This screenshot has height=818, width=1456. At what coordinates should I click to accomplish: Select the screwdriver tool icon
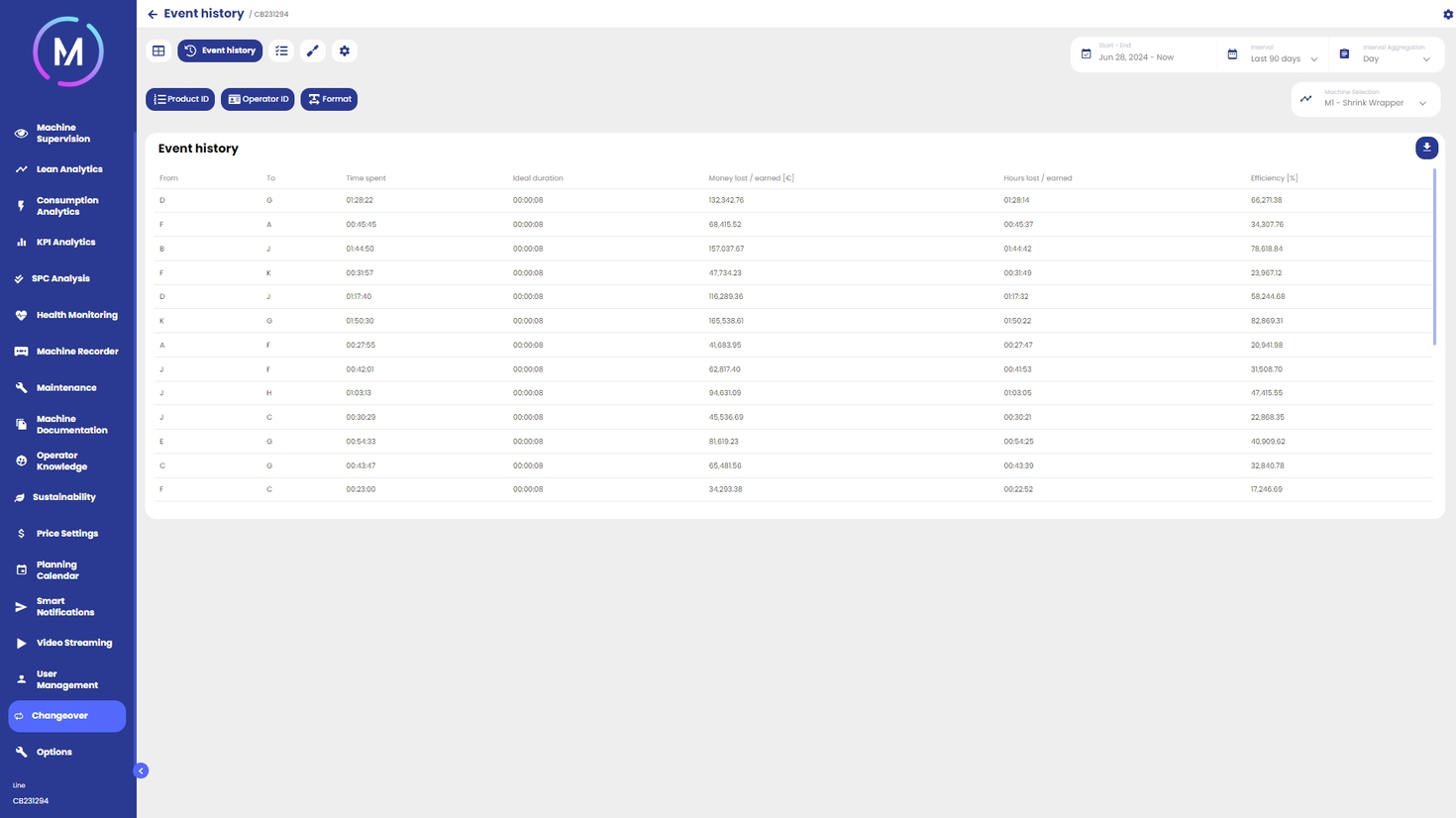(313, 51)
